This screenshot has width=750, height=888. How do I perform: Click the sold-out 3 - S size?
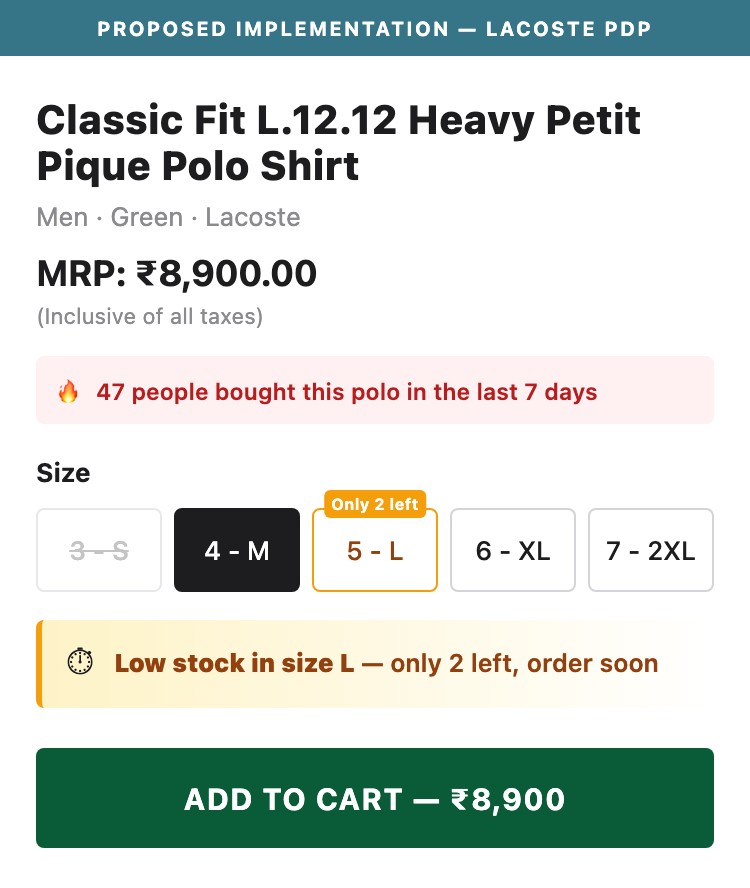coord(99,550)
